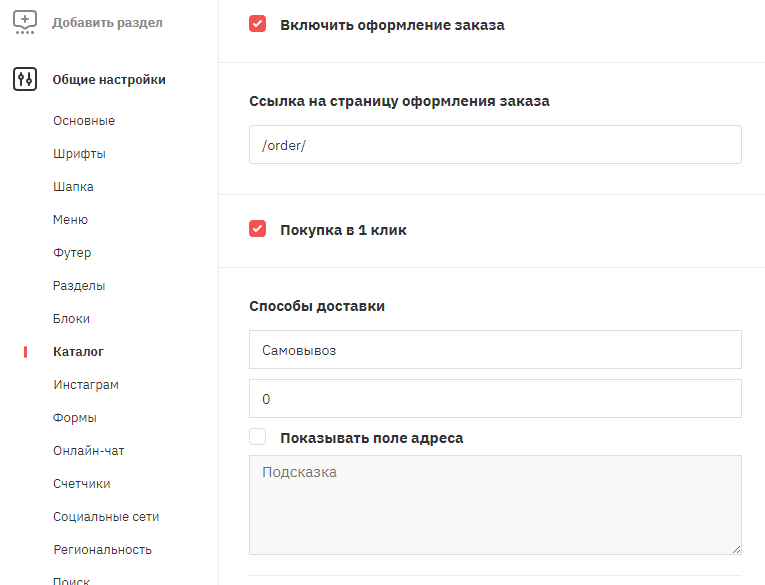This screenshot has width=765, height=585.
Task: Uncheck Включить оформление заказа checkbox
Action: click(x=258, y=23)
